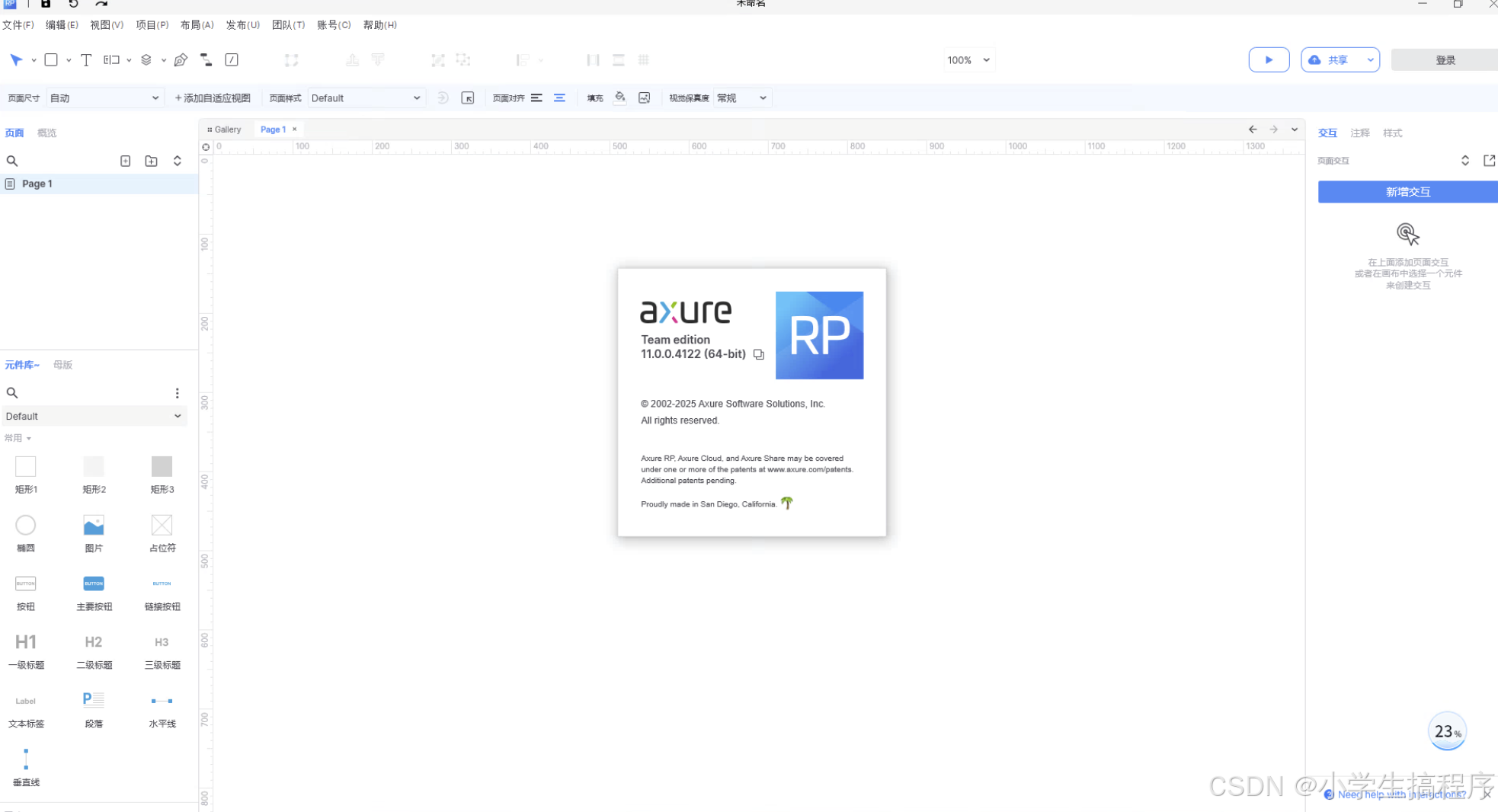Select Page 1 in the pages tree
Viewport: 1498px width, 812px height.
tap(99, 184)
